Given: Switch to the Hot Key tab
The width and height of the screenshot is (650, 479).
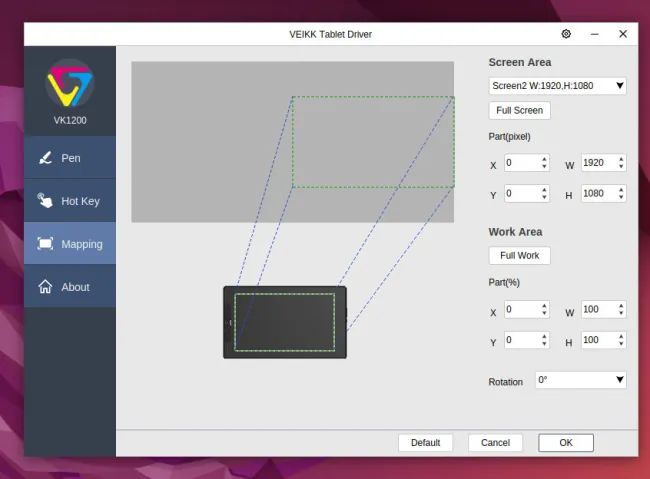Looking at the screenshot, I should coord(70,201).
